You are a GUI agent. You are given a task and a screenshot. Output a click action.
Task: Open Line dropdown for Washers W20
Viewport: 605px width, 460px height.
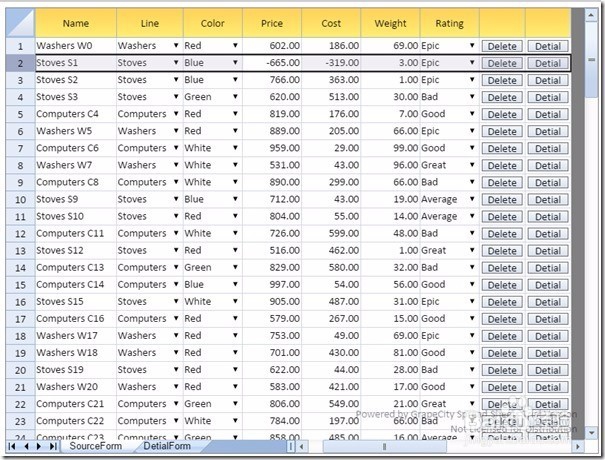tap(176, 387)
